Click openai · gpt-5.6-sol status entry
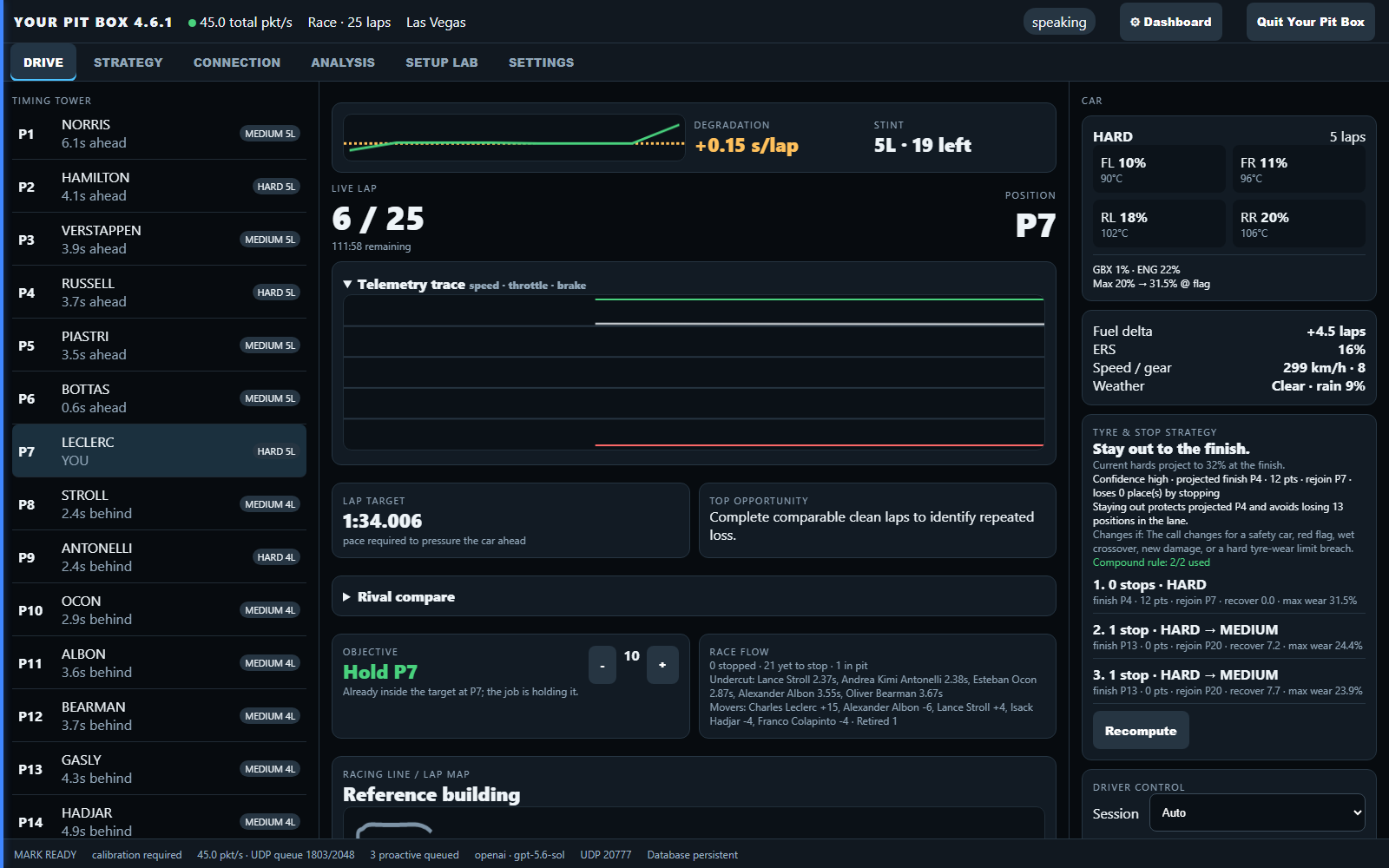Screen dimensions: 1389x868 [x=519, y=855]
